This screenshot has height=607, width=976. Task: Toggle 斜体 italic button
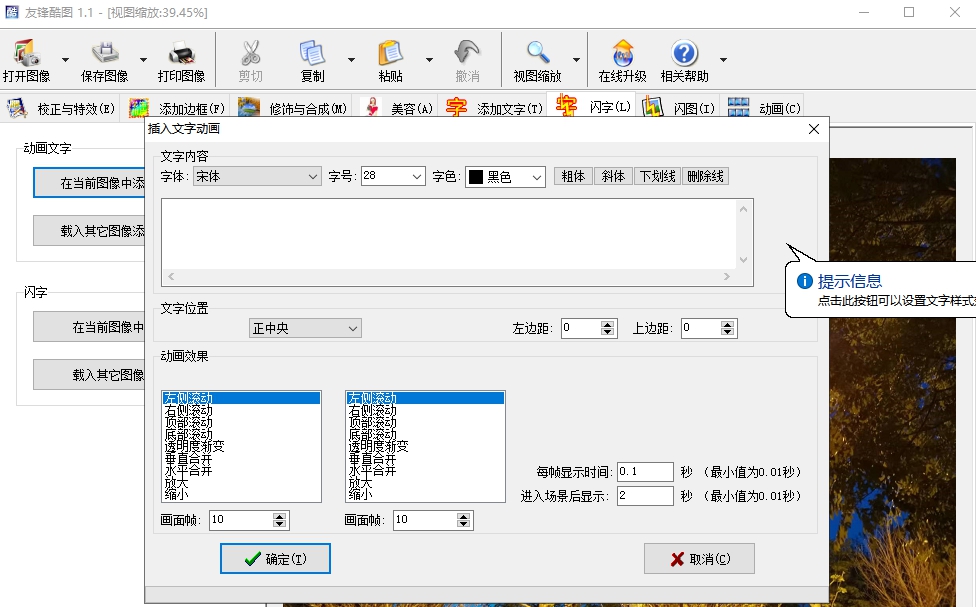pos(613,176)
